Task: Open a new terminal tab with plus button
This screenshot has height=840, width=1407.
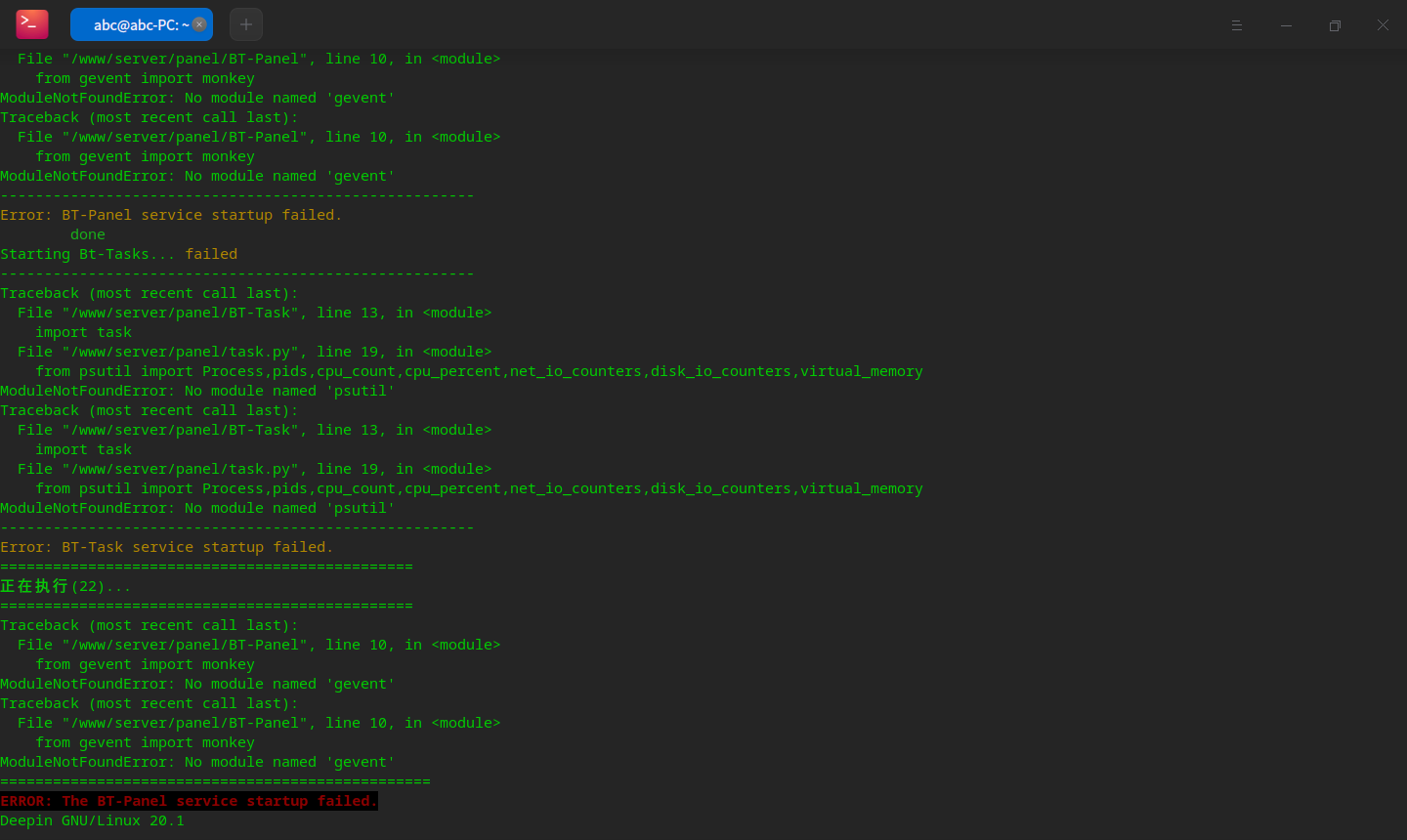Action: (246, 24)
